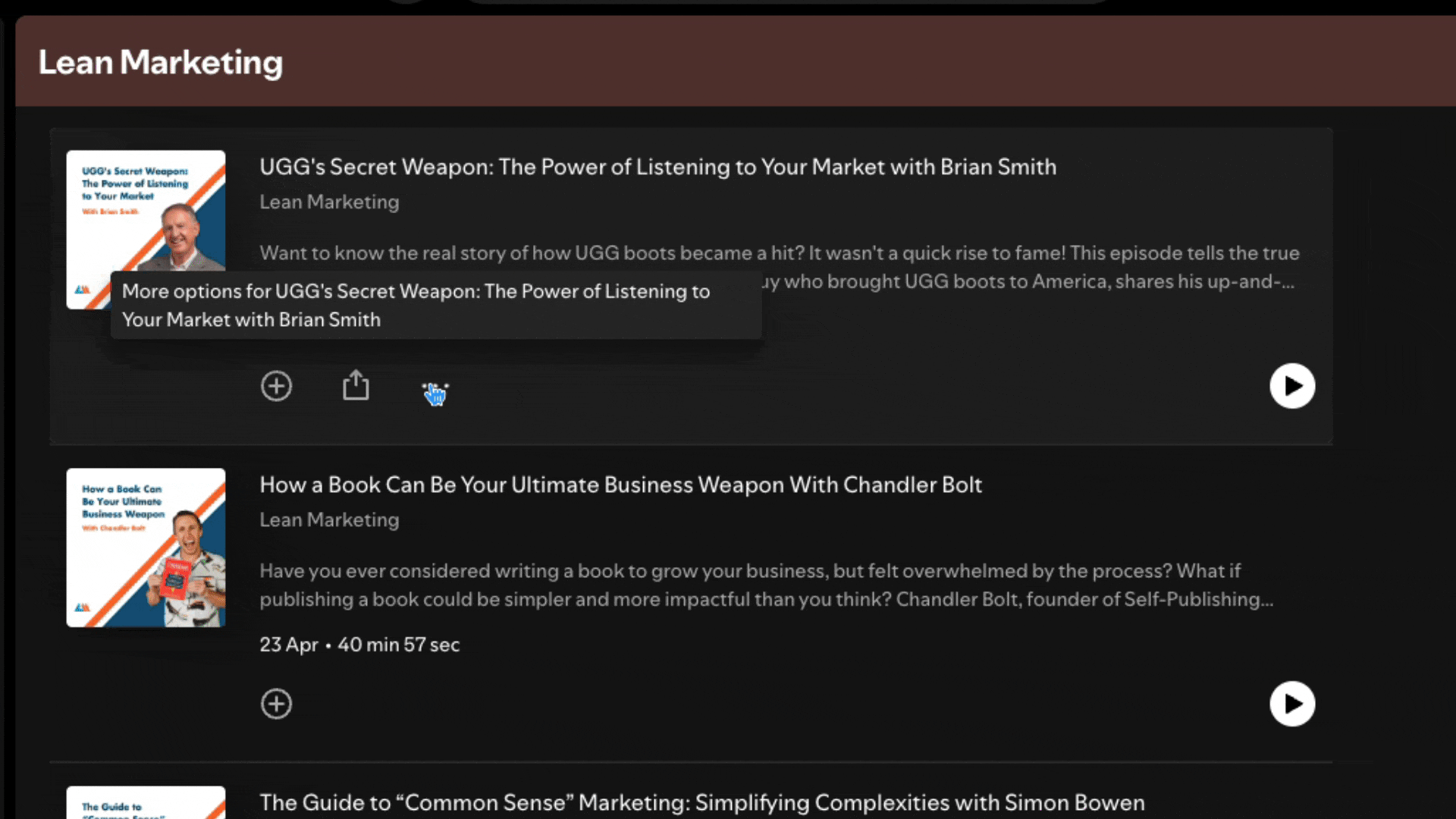
Task: Open Lean Marketing show link under UGG episode
Action: 329,202
